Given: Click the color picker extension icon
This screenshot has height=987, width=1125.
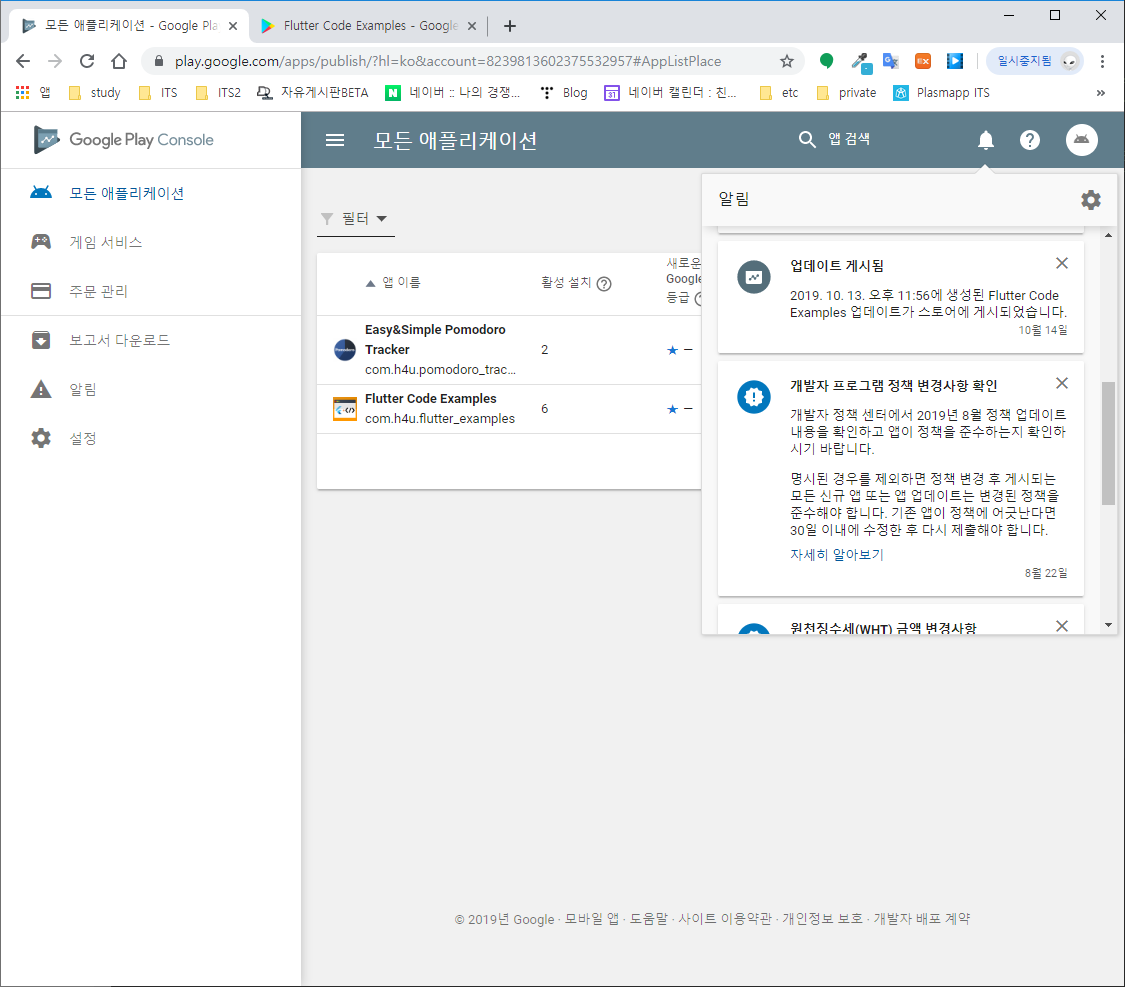Looking at the screenshot, I should [861, 62].
